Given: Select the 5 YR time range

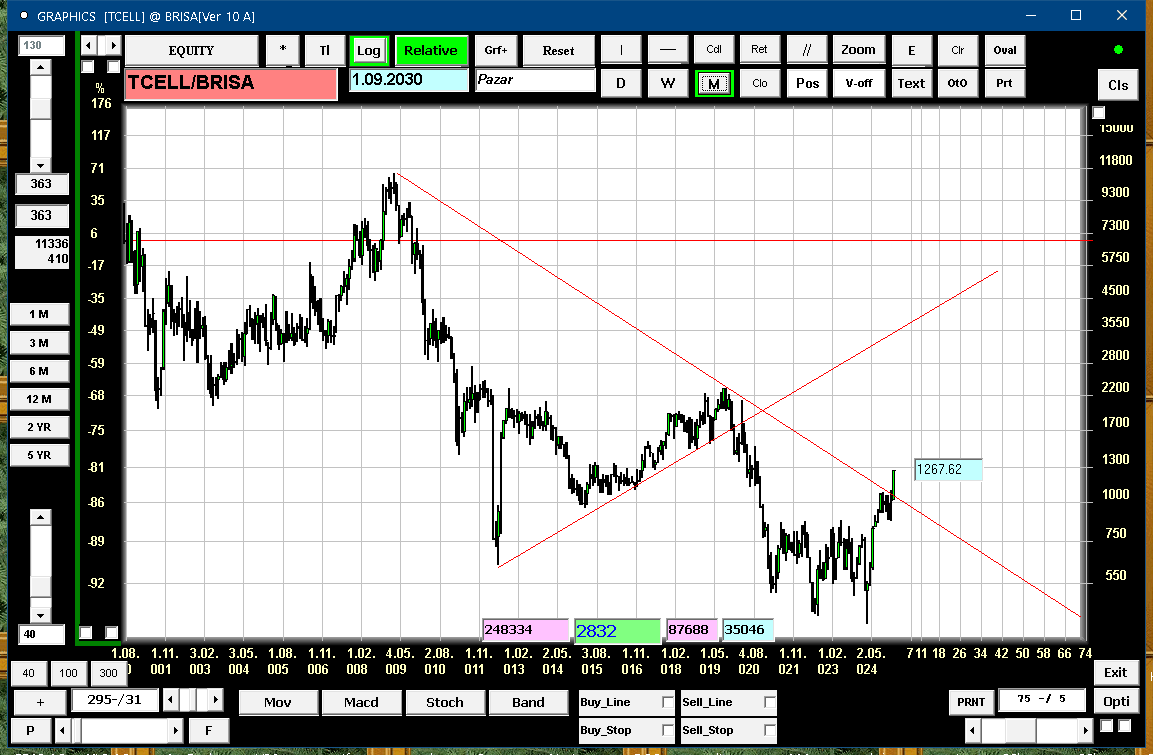Looking at the screenshot, I should [x=39, y=455].
